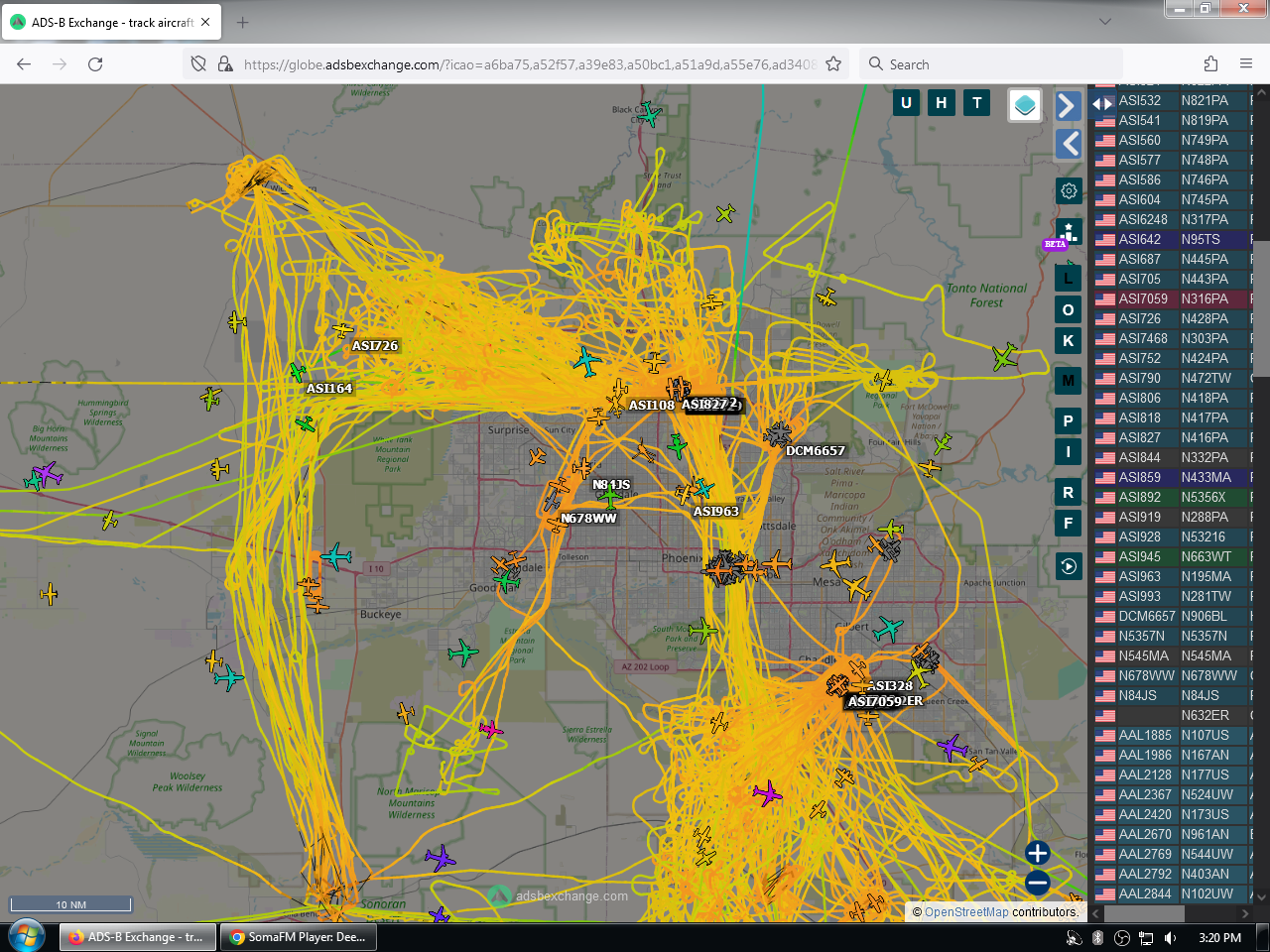Close the ADS-B Exchange tab
This screenshot has height=952, width=1270.
pyautogui.click(x=205, y=22)
